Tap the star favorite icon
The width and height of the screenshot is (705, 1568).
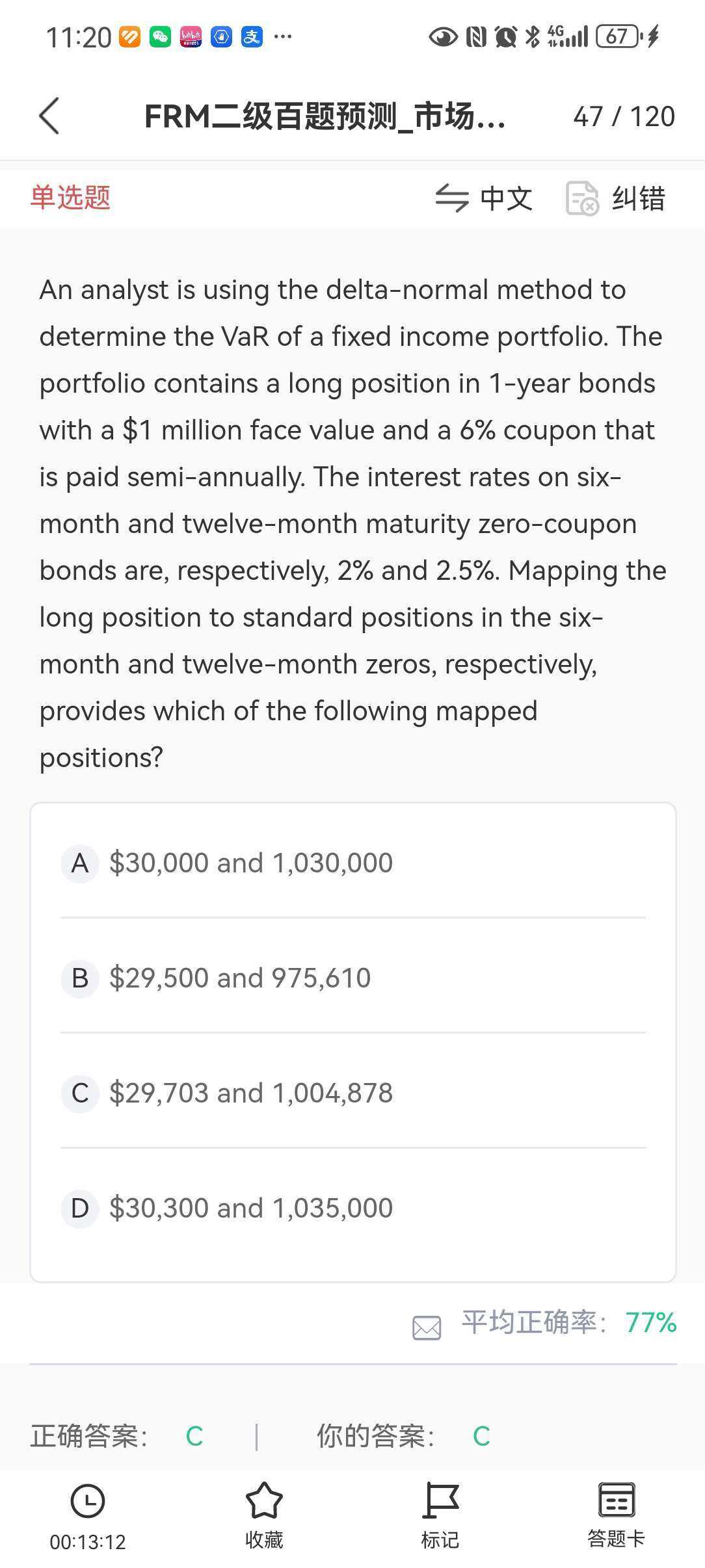point(264,1500)
